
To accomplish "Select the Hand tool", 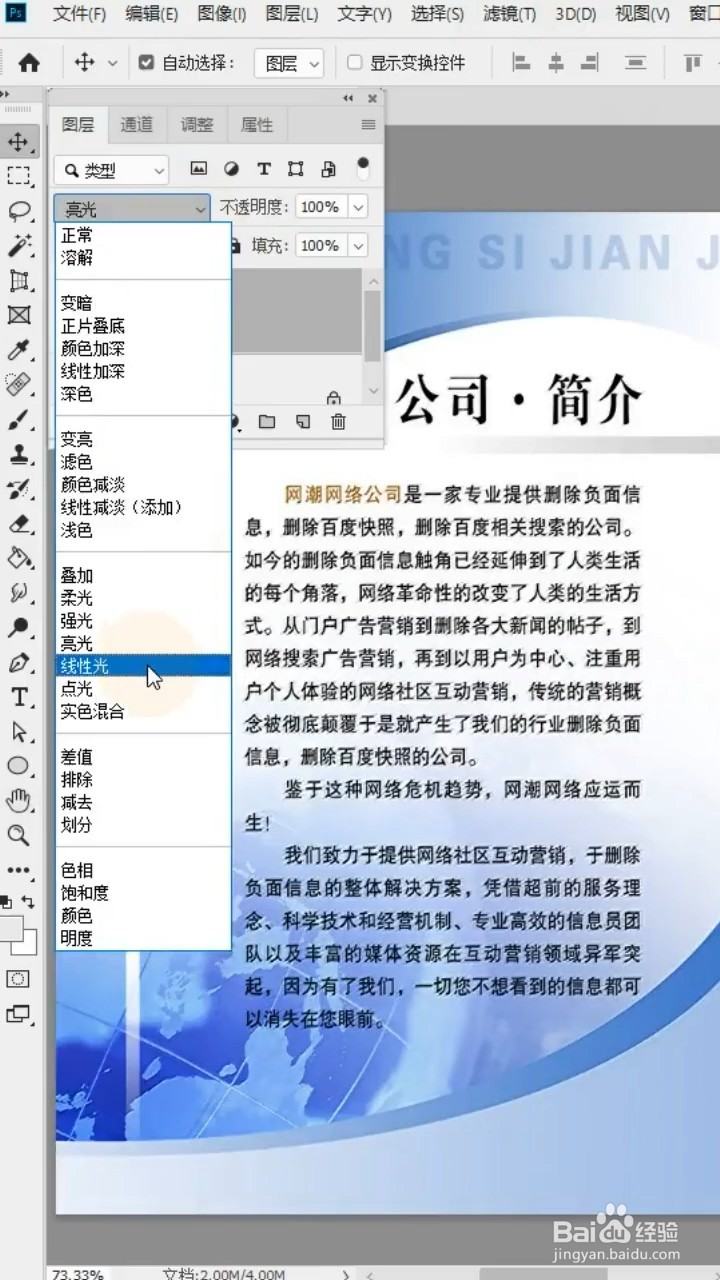I will click(x=18, y=800).
